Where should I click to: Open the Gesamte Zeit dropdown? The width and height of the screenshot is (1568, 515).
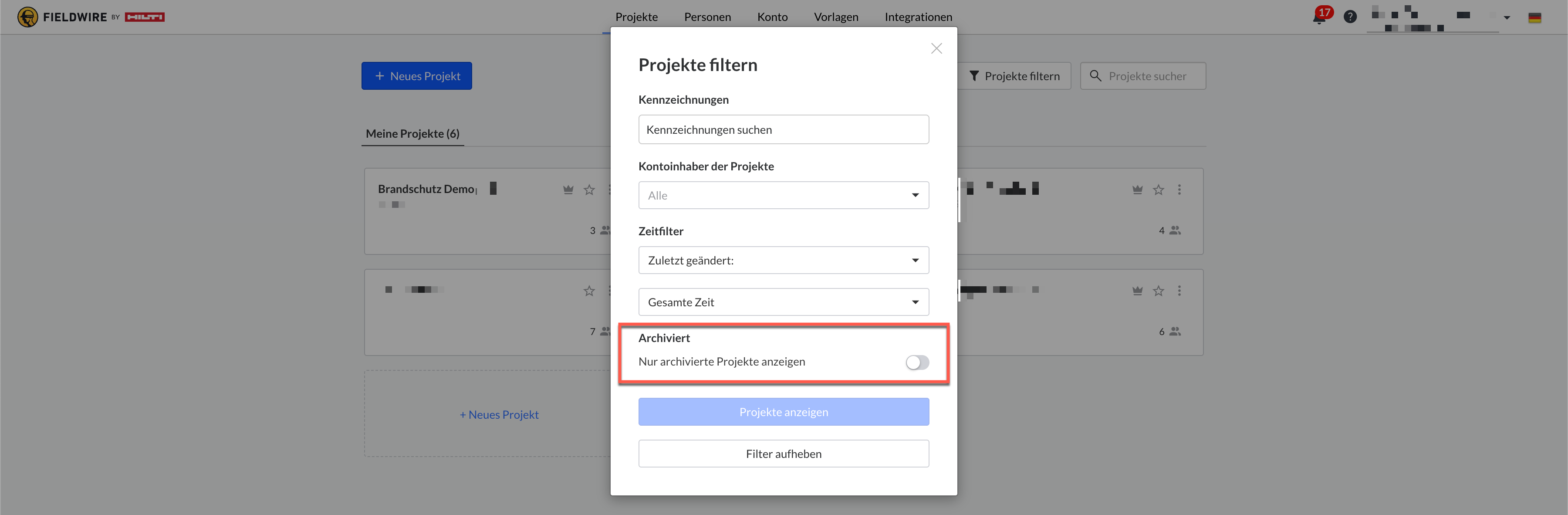(783, 302)
